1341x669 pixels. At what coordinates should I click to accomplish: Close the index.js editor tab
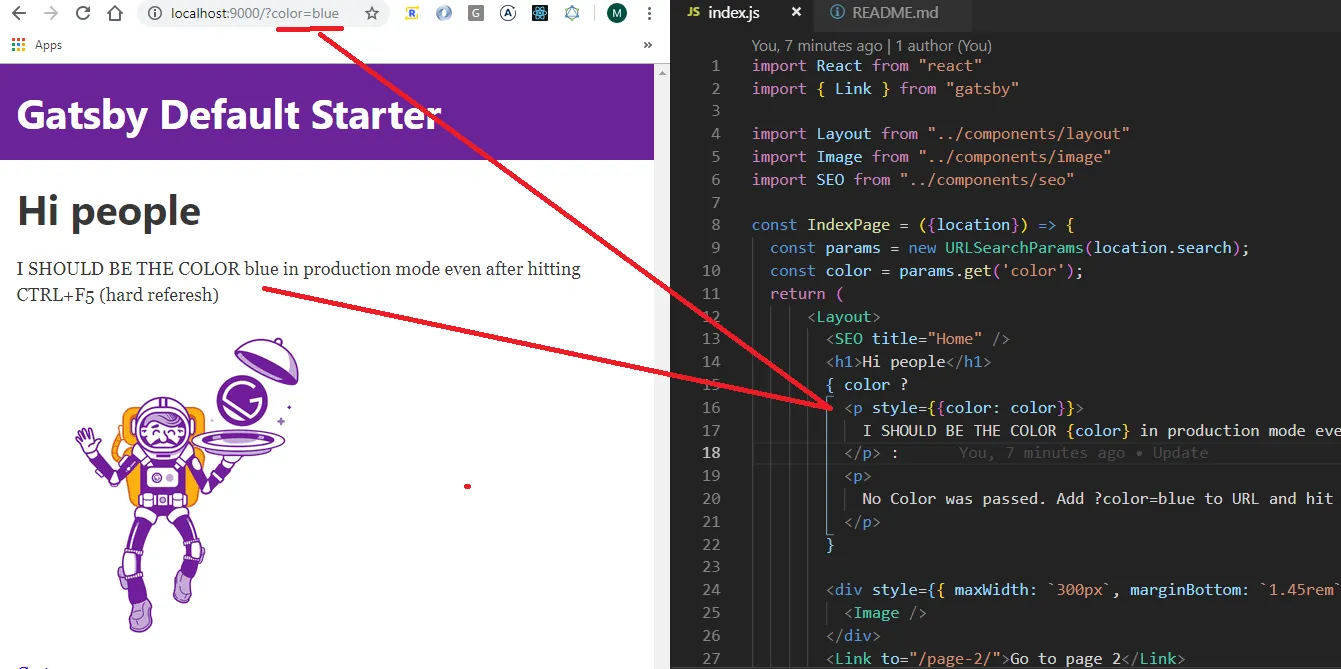[x=797, y=13]
